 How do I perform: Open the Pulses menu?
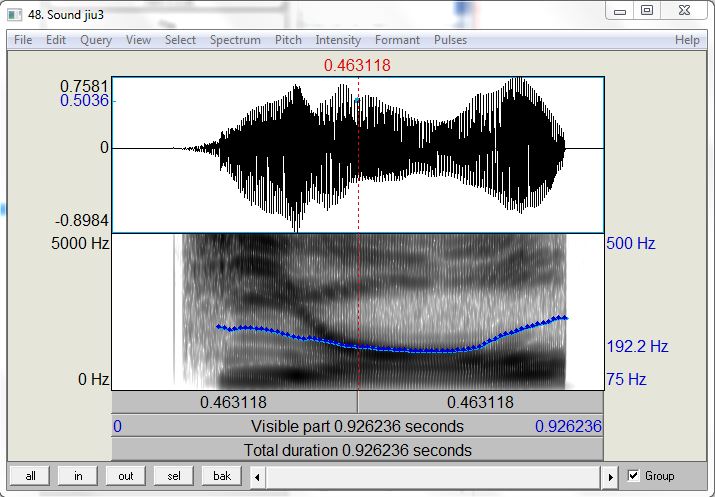(x=450, y=40)
